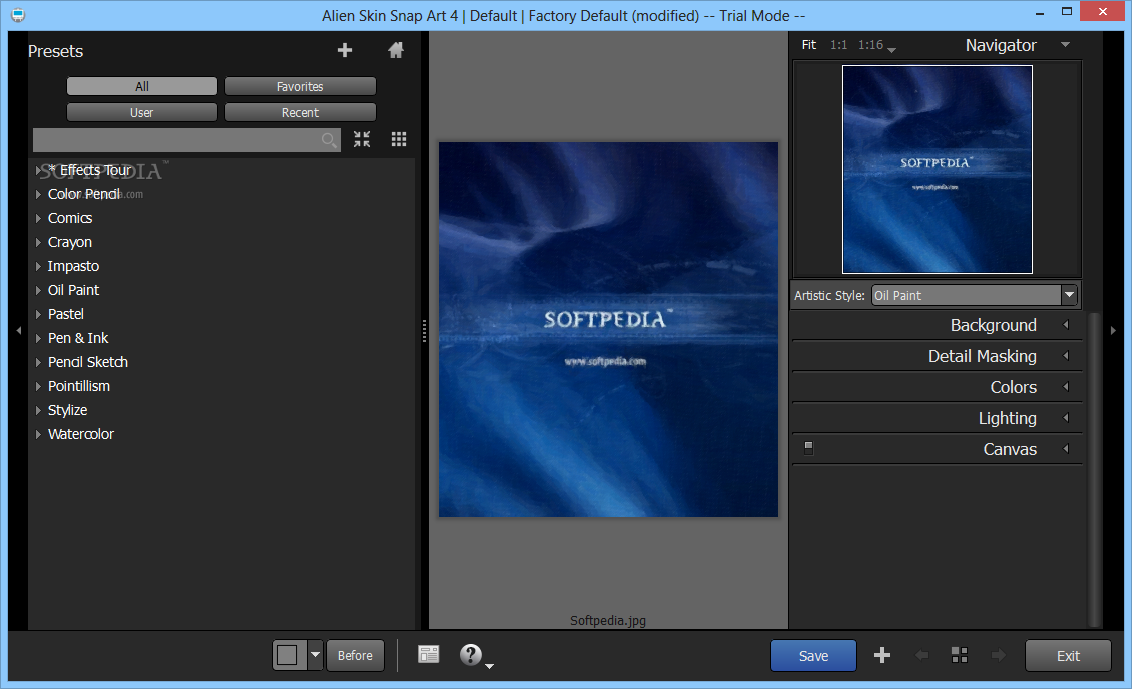Image resolution: width=1132 pixels, height=689 pixels.
Task: Click the plus icon next to Save
Action: [x=881, y=655]
